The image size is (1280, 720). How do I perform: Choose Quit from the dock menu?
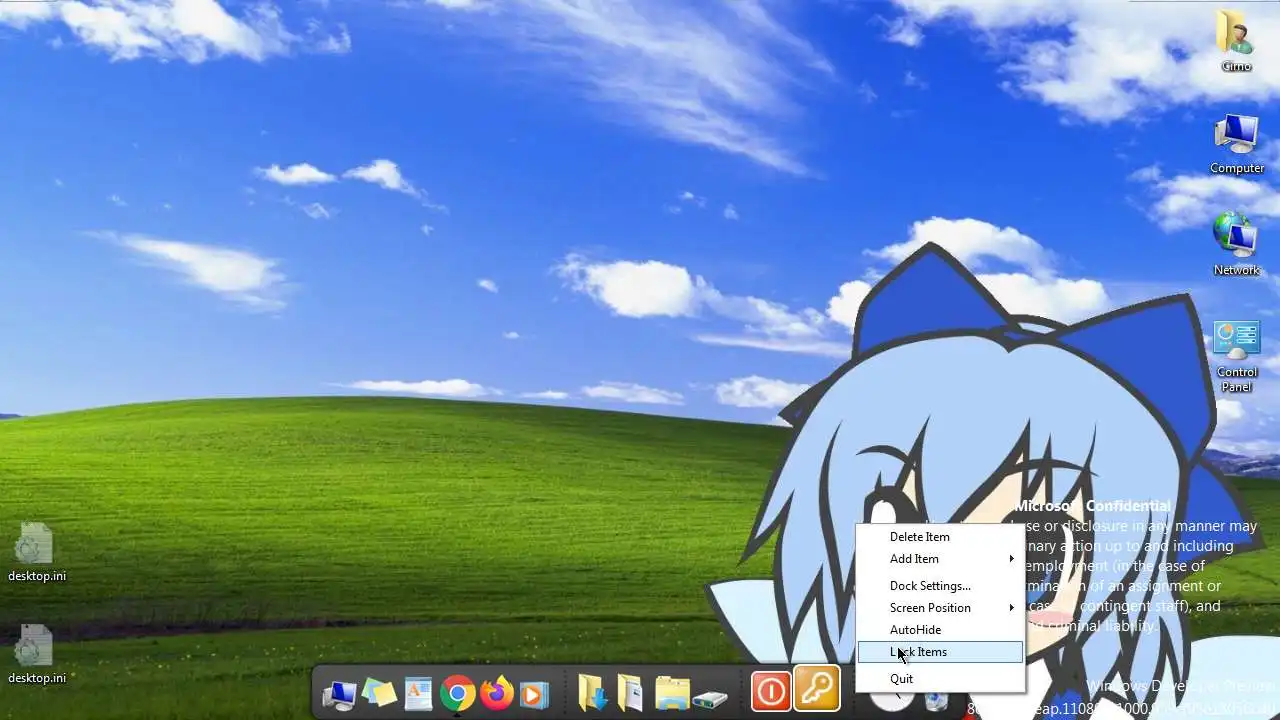pyautogui.click(x=940, y=679)
